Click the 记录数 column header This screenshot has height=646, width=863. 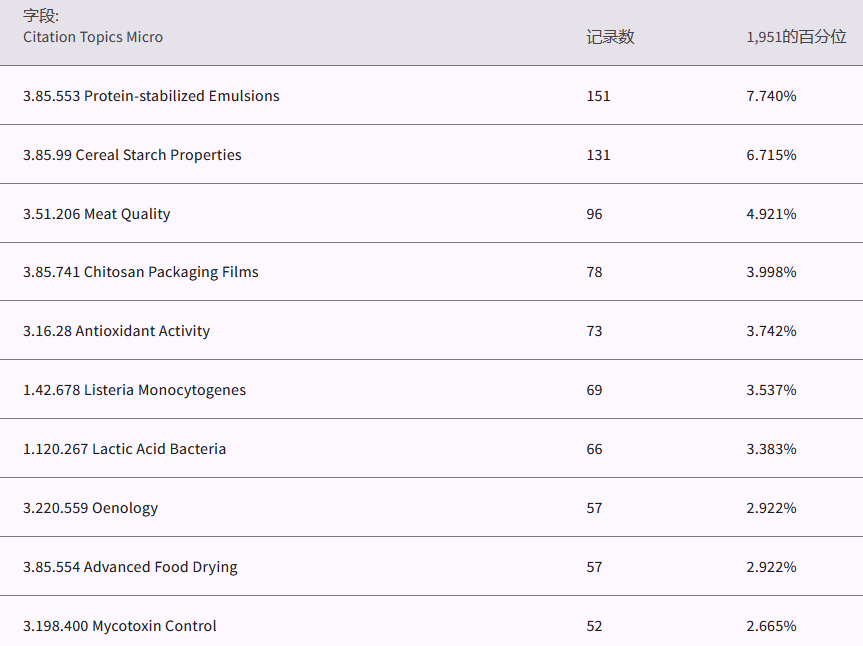point(610,37)
